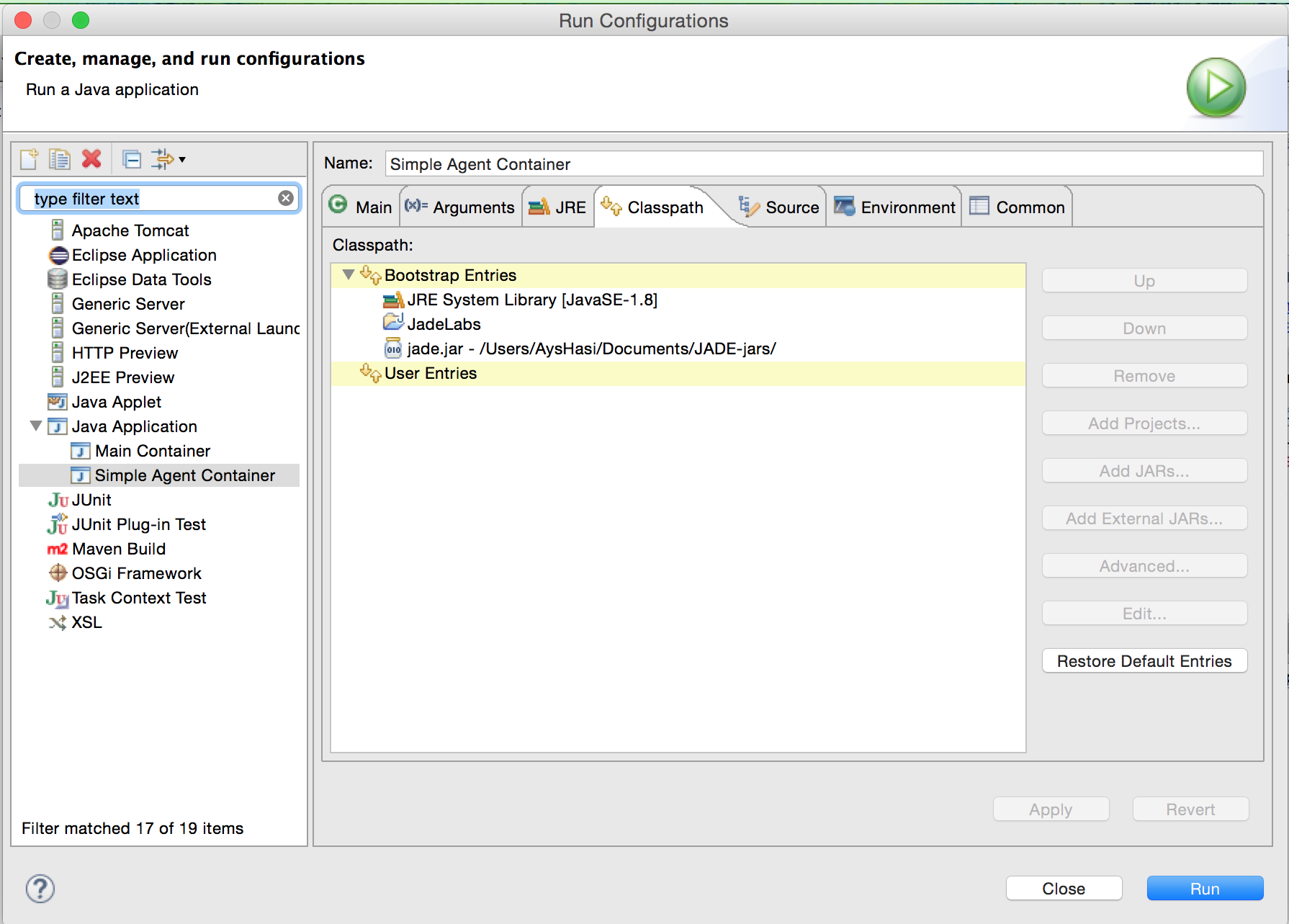This screenshot has width=1289, height=924.
Task: Switch to the Classpath tab
Action: coord(653,207)
